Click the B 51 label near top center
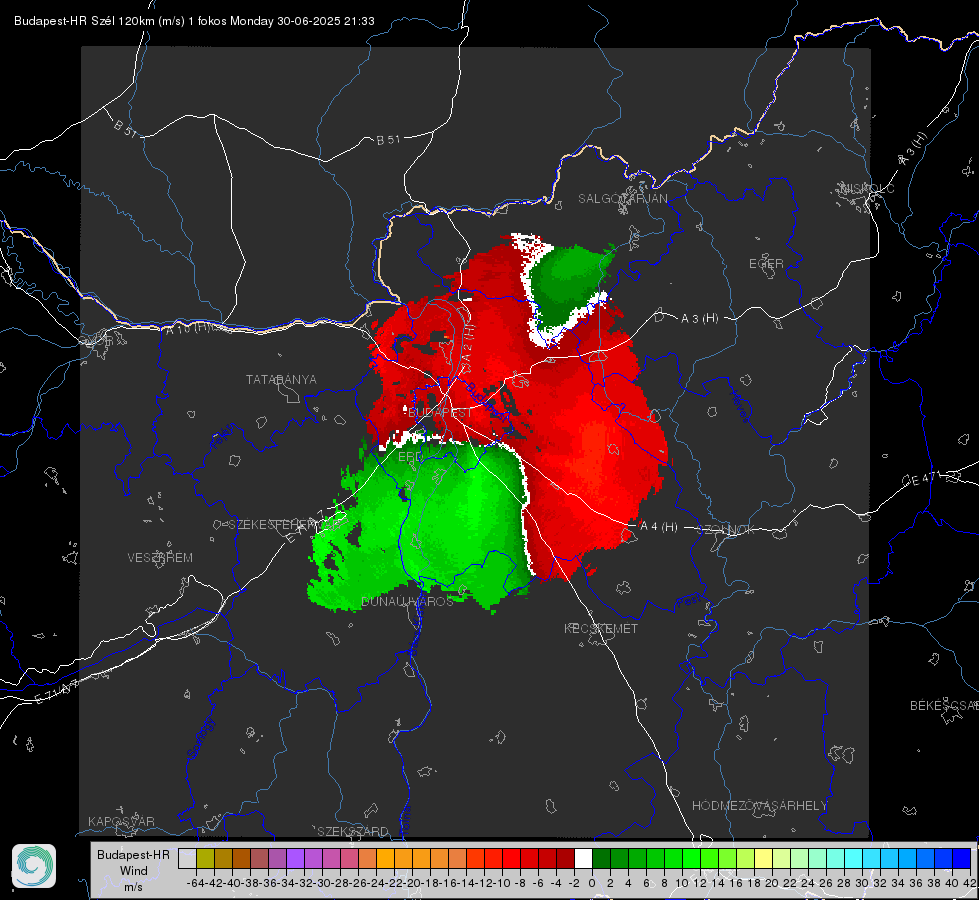Image resolution: width=979 pixels, height=900 pixels. (388, 140)
